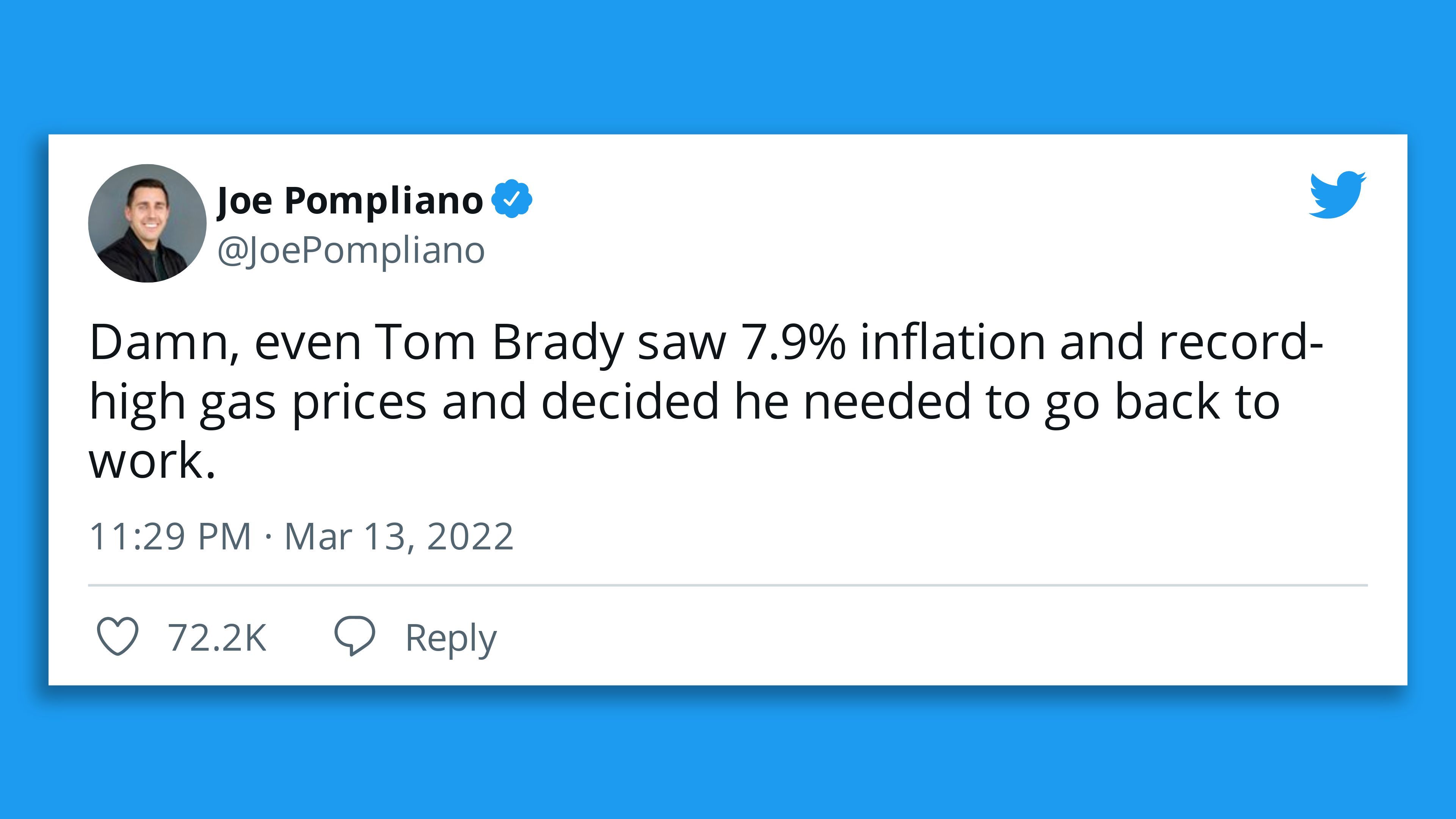Image resolution: width=1456 pixels, height=819 pixels.
Task: Click the Reply text label
Action: point(451,639)
